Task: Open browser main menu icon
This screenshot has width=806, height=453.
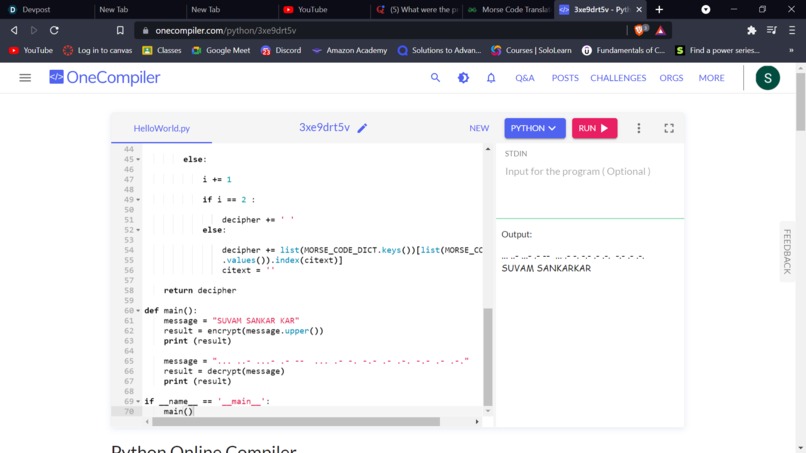Action: tap(792, 30)
